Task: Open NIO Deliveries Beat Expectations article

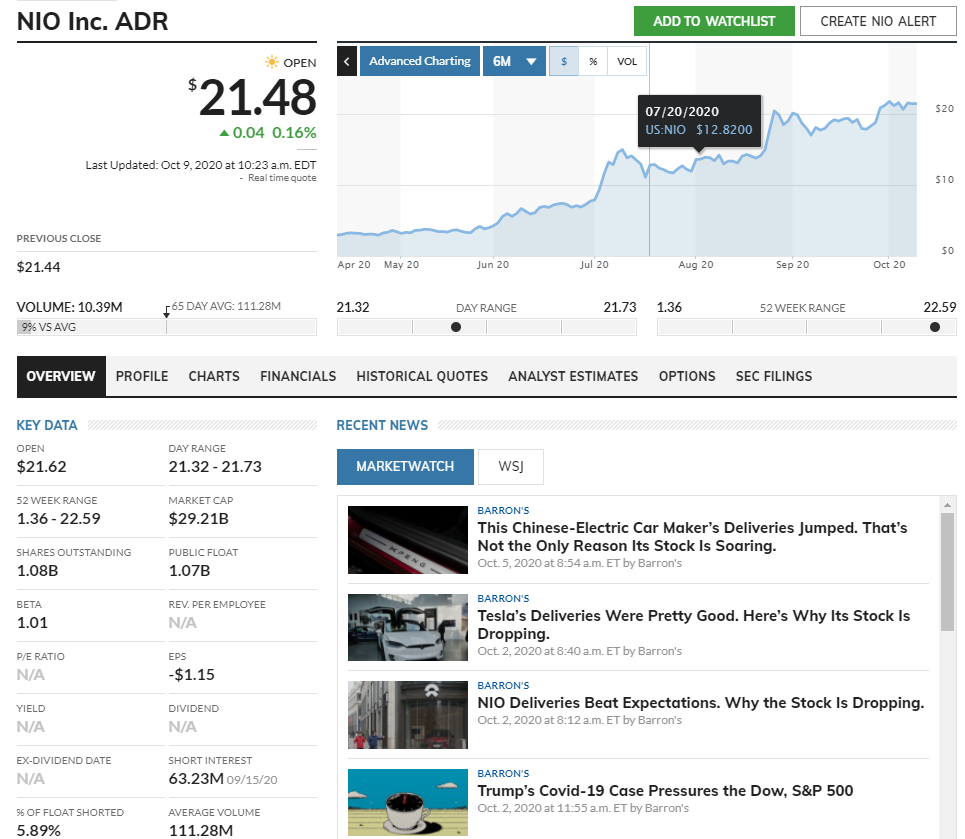Action: click(x=701, y=703)
